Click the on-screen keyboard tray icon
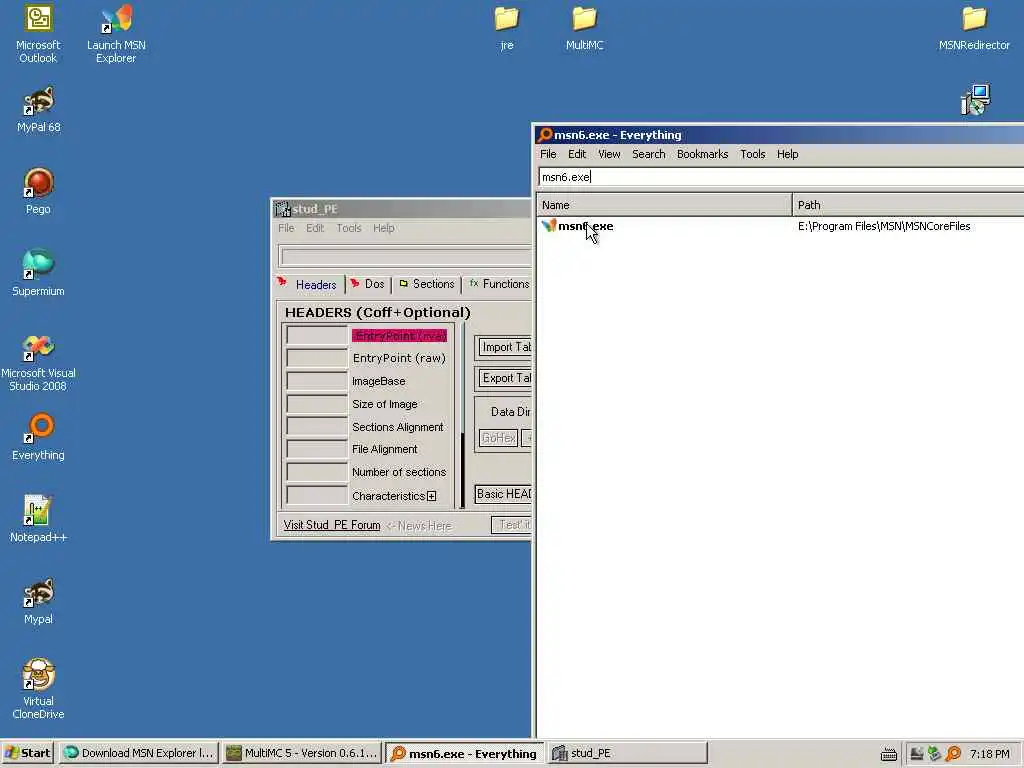Image resolution: width=1024 pixels, height=768 pixels. pos(888,754)
